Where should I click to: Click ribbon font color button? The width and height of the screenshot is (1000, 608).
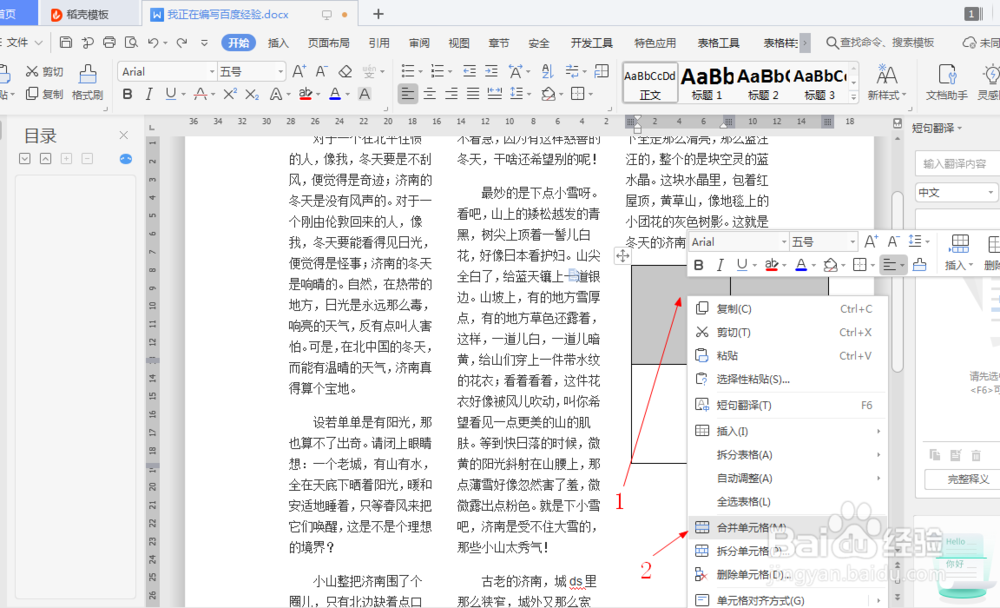pyautogui.click(x=335, y=94)
